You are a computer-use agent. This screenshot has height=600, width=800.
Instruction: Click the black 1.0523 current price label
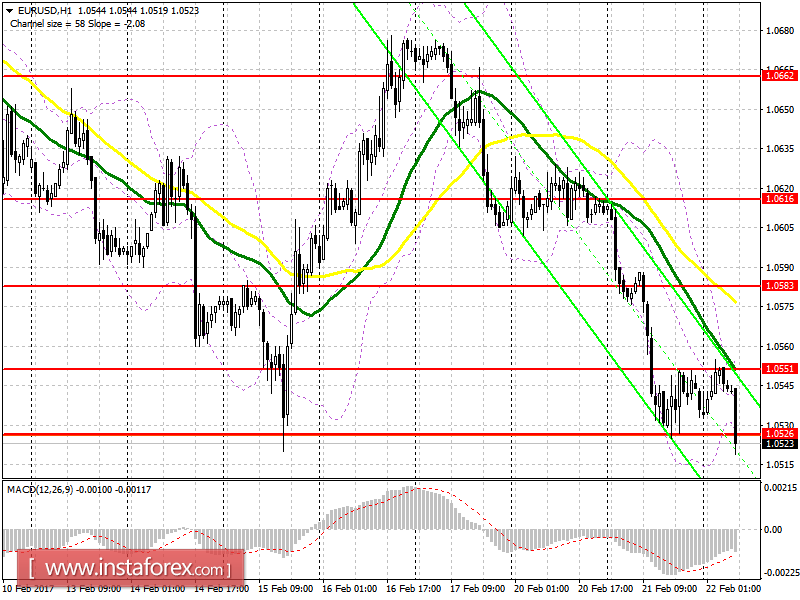779,444
